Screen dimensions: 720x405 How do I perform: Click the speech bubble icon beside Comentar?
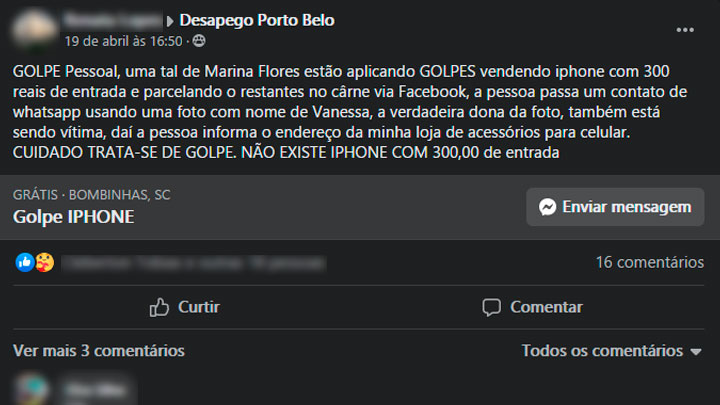coord(491,307)
